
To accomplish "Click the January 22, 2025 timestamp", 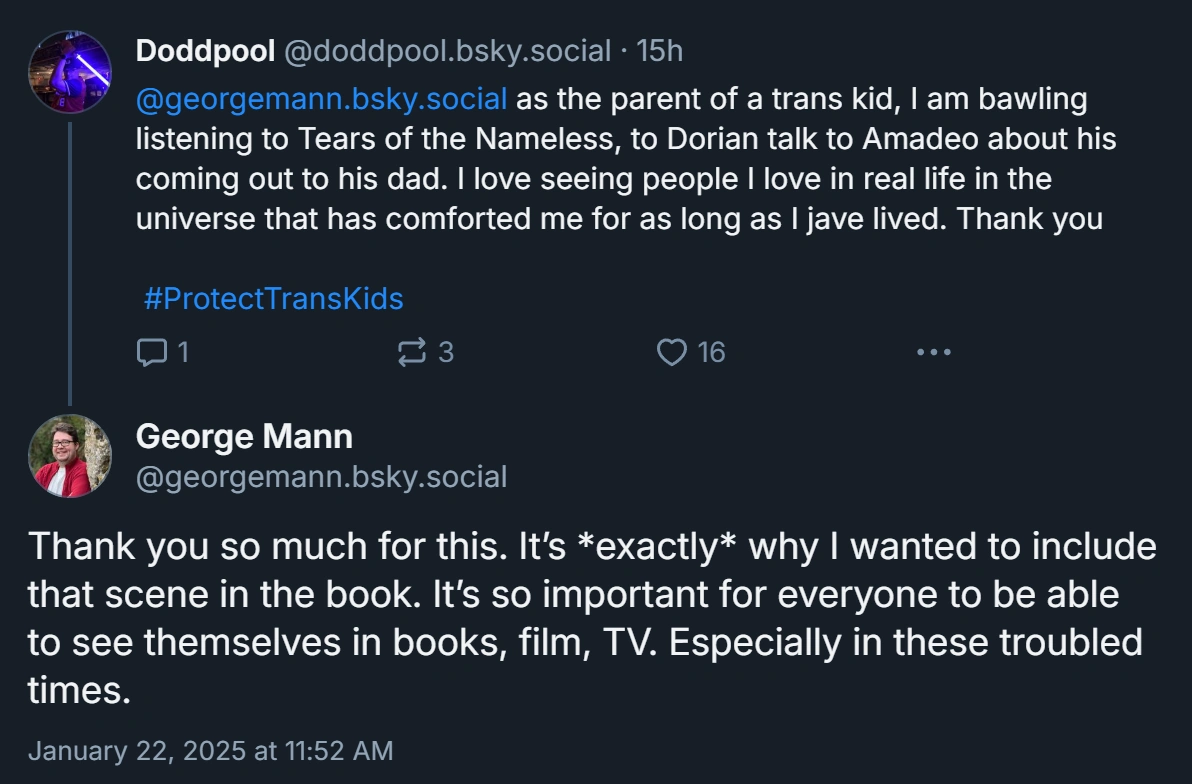I will (210, 750).
